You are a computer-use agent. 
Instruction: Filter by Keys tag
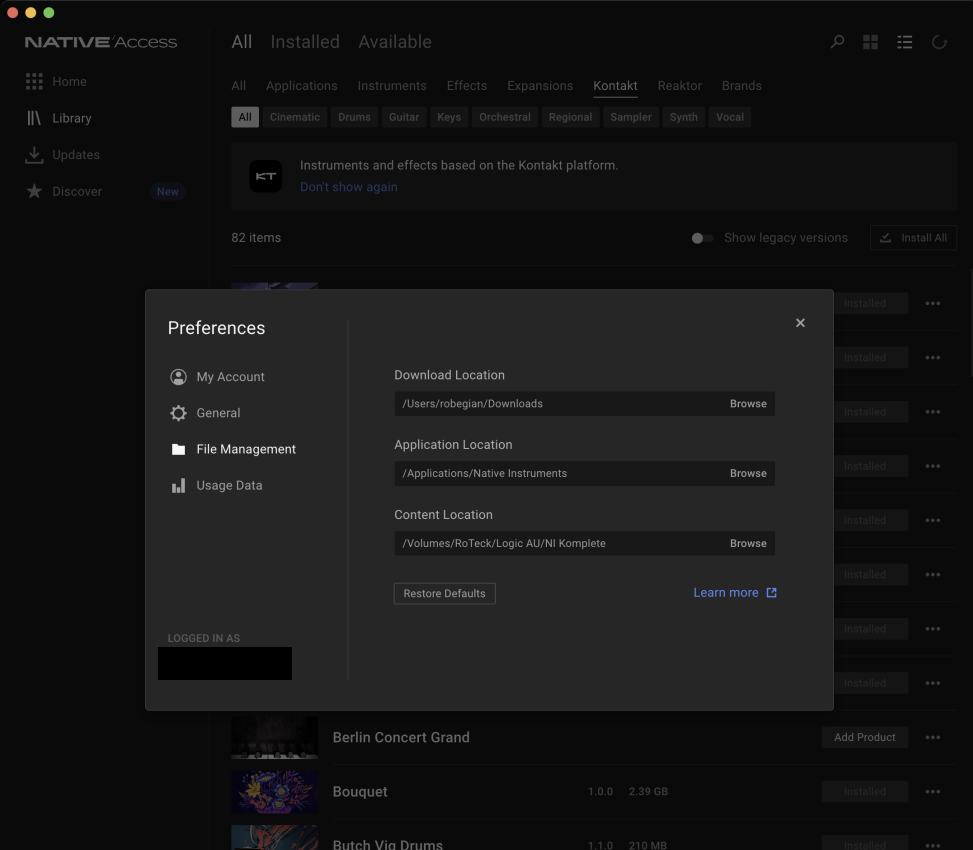point(449,117)
